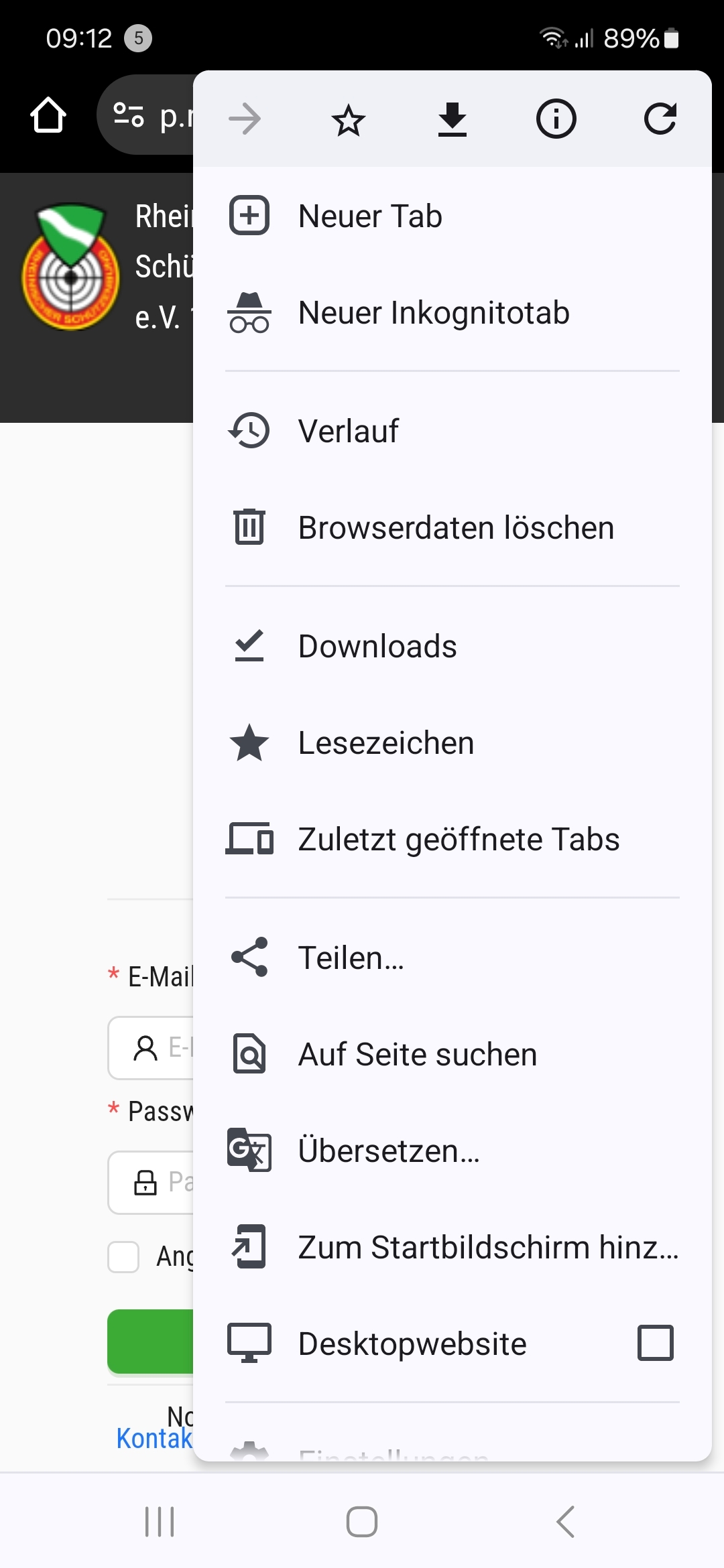Open Verlauf history entry
The width and height of the screenshot is (724, 1568).
[452, 431]
